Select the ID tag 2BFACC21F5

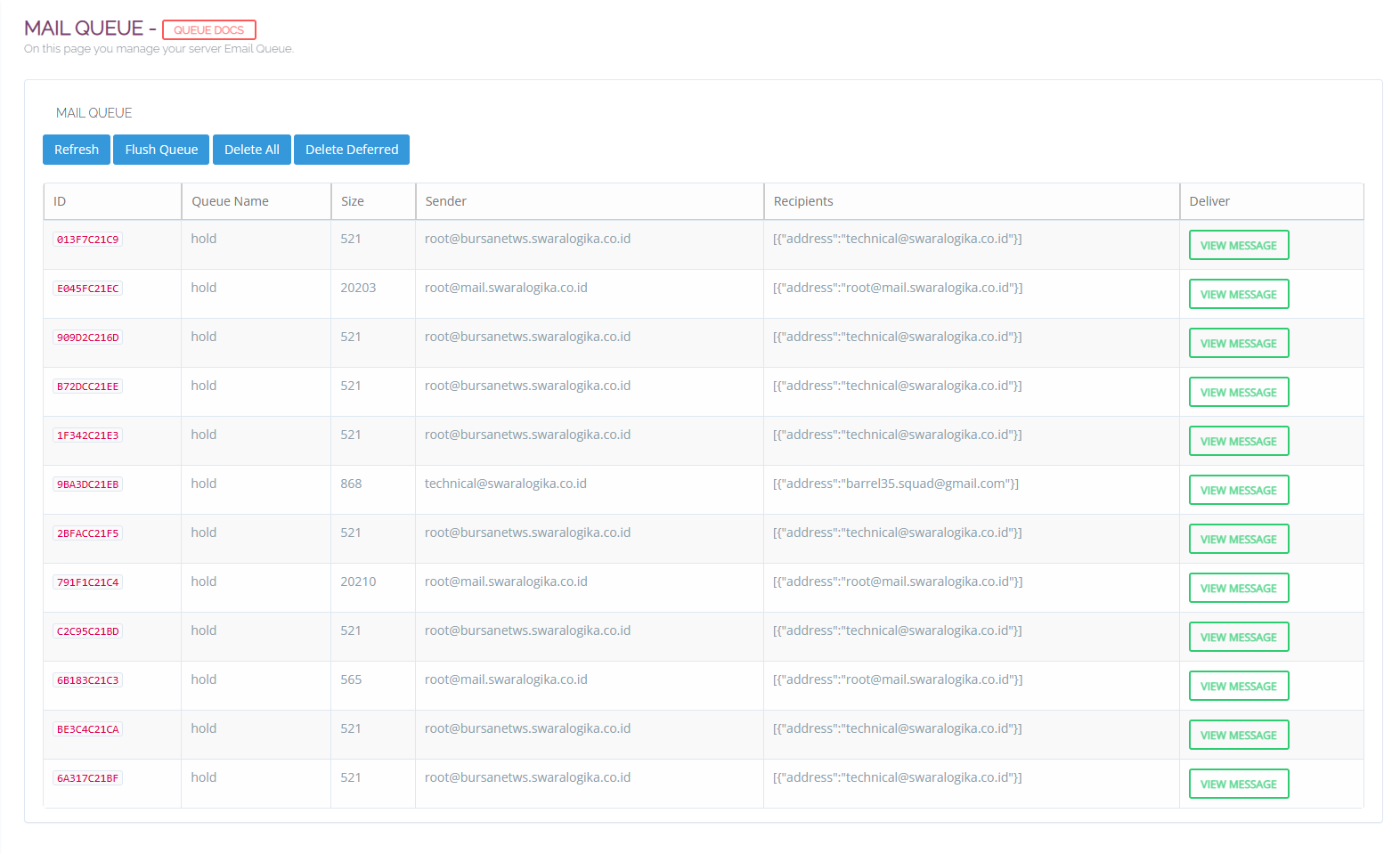click(87, 533)
